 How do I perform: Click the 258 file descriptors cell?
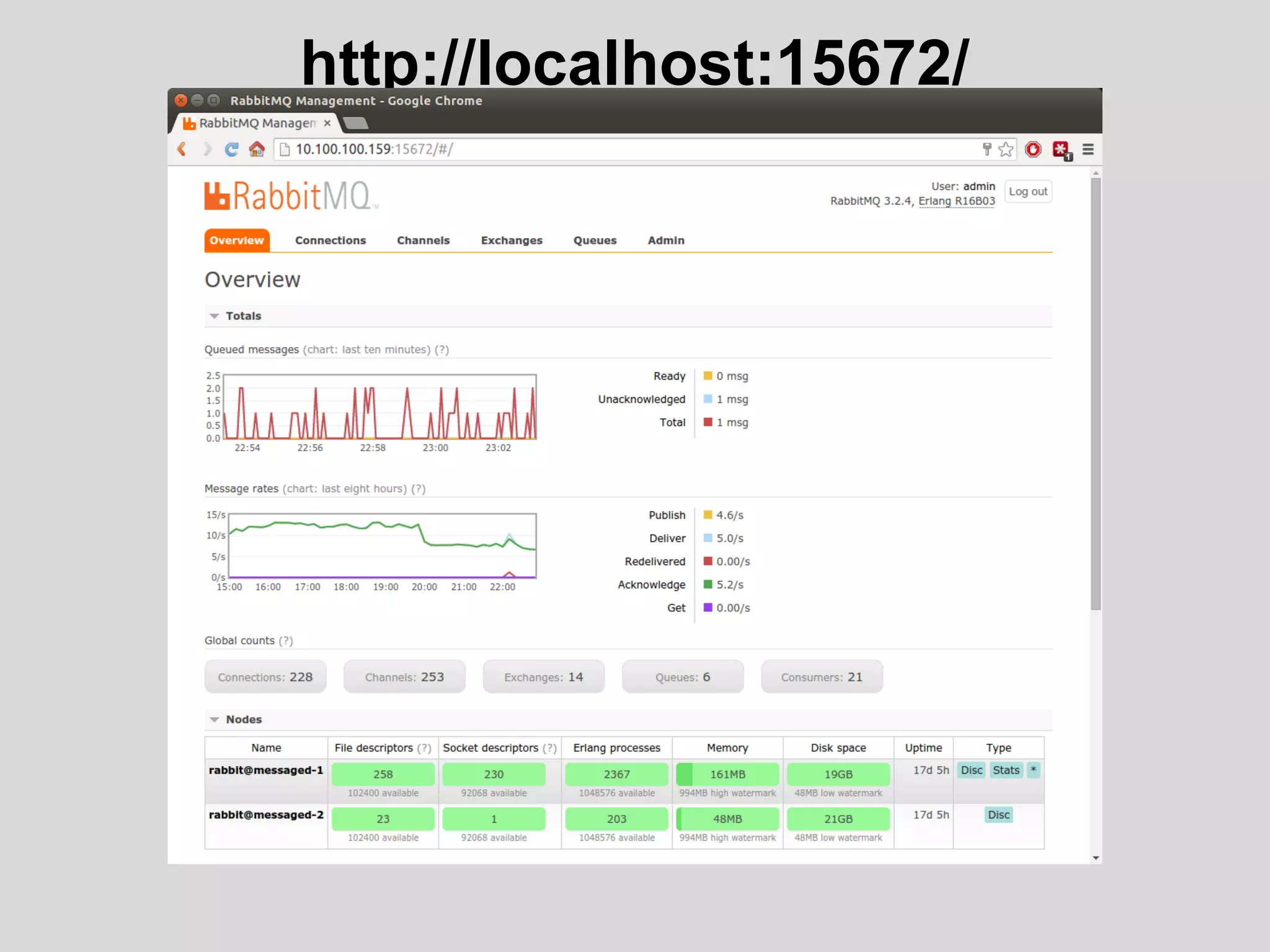(x=383, y=775)
